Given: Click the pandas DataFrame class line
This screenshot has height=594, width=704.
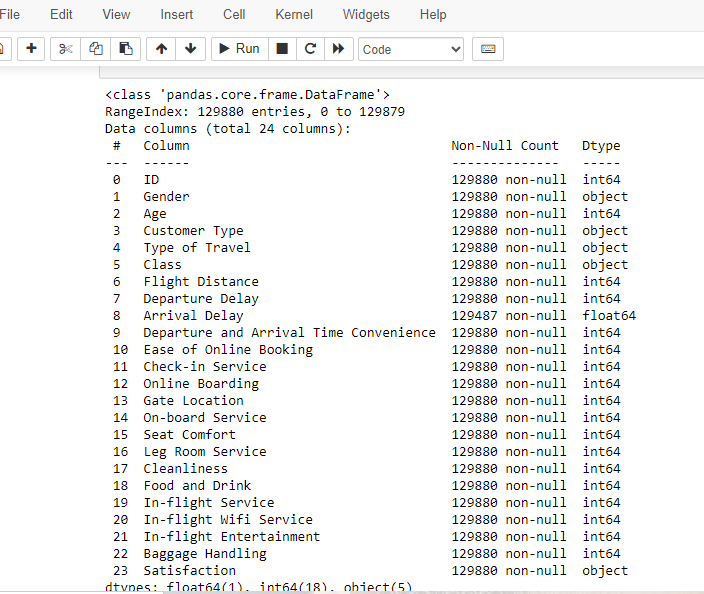Looking at the screenshot, I should pos(247,95).
